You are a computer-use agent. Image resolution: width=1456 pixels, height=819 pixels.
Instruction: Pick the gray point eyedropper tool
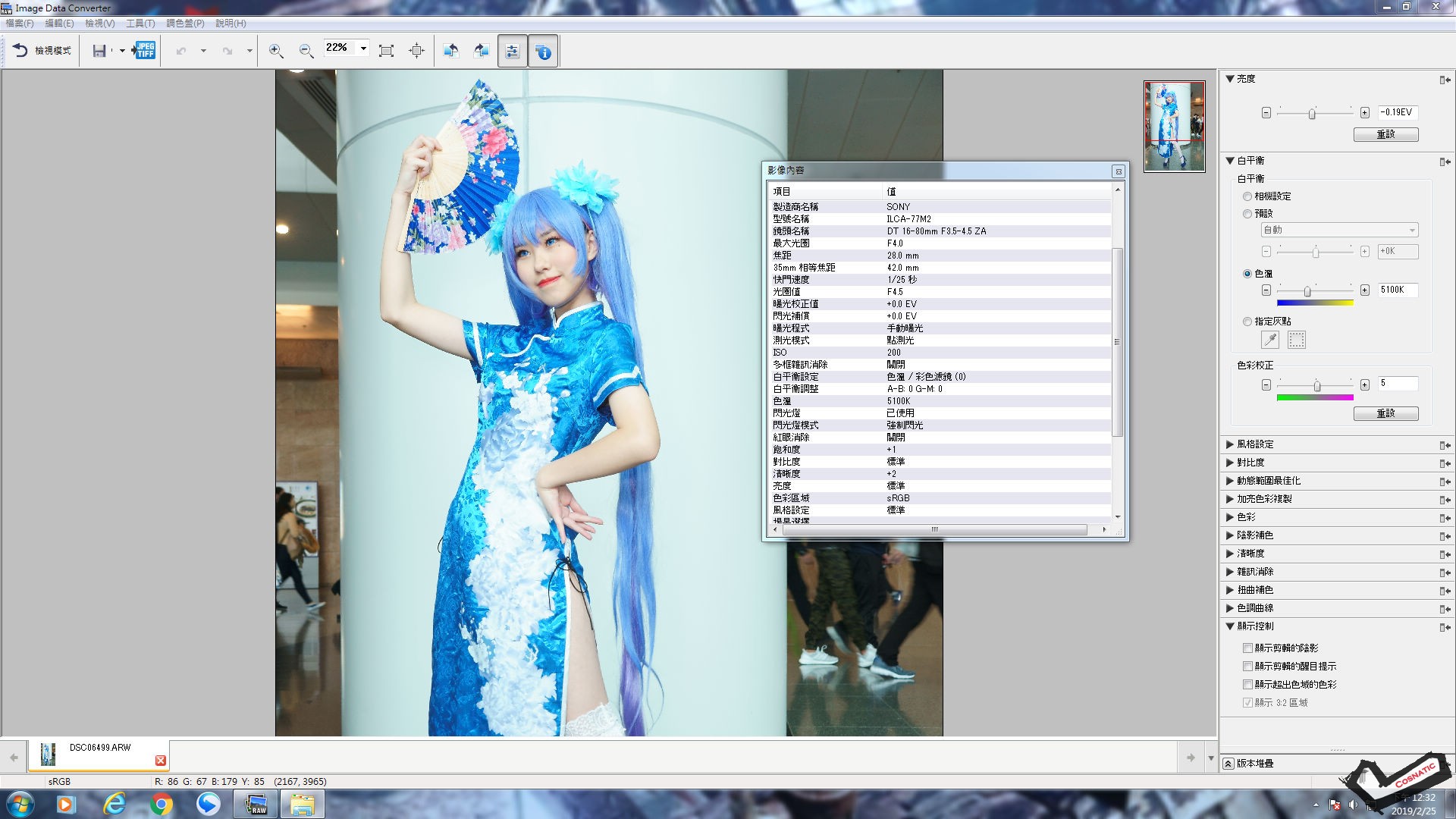1269,340
